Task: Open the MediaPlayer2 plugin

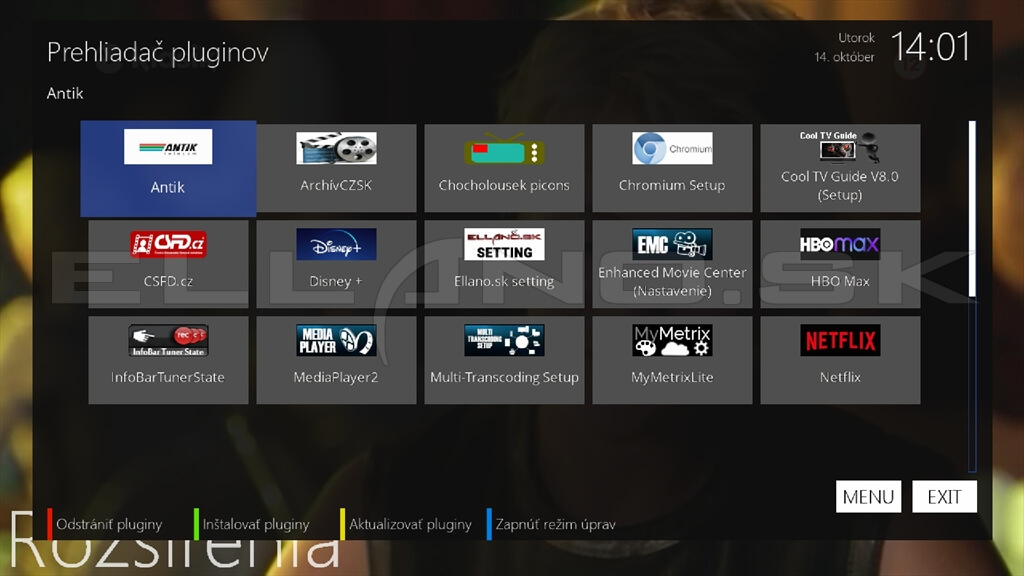Action: pyautogui.click(x=336, y=360)
